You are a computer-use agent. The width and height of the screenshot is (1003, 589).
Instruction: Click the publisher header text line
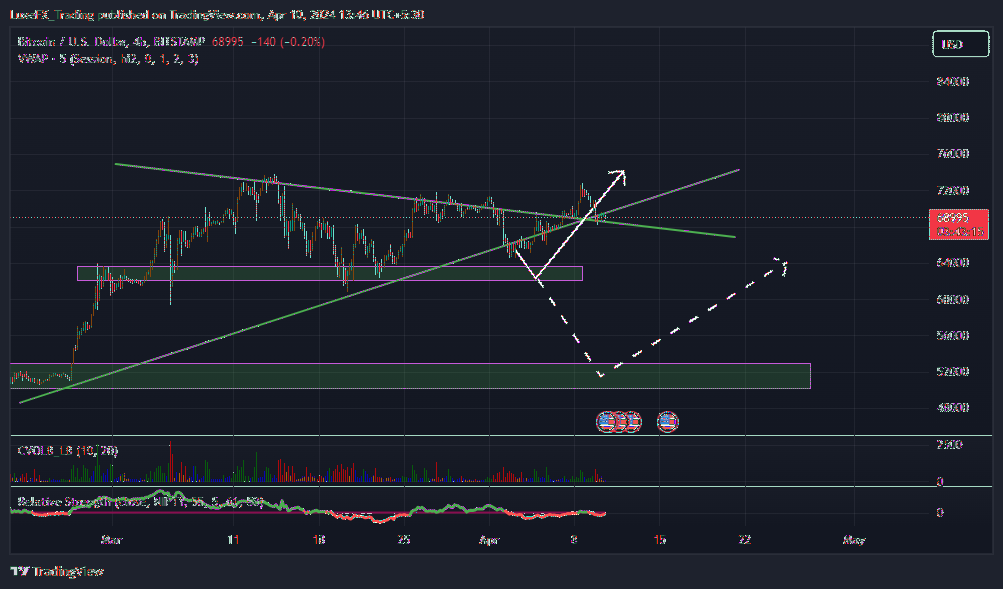(217, 14)
